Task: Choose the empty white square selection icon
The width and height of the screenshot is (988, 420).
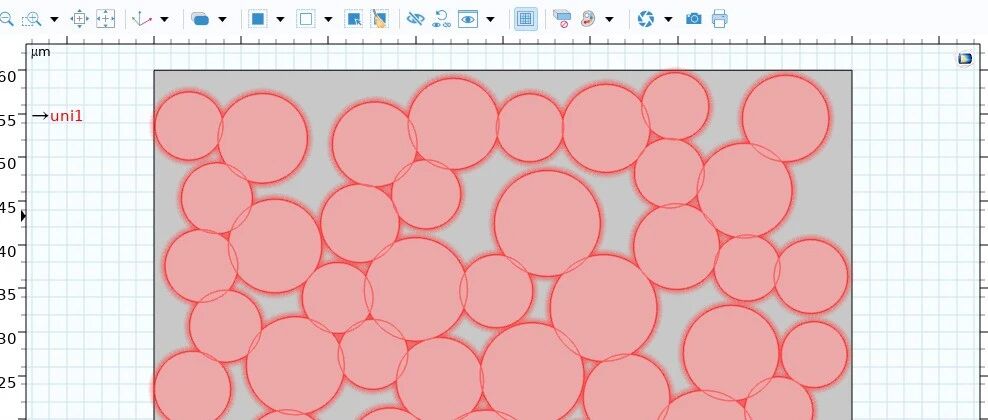Action: (x=306, y=19)
